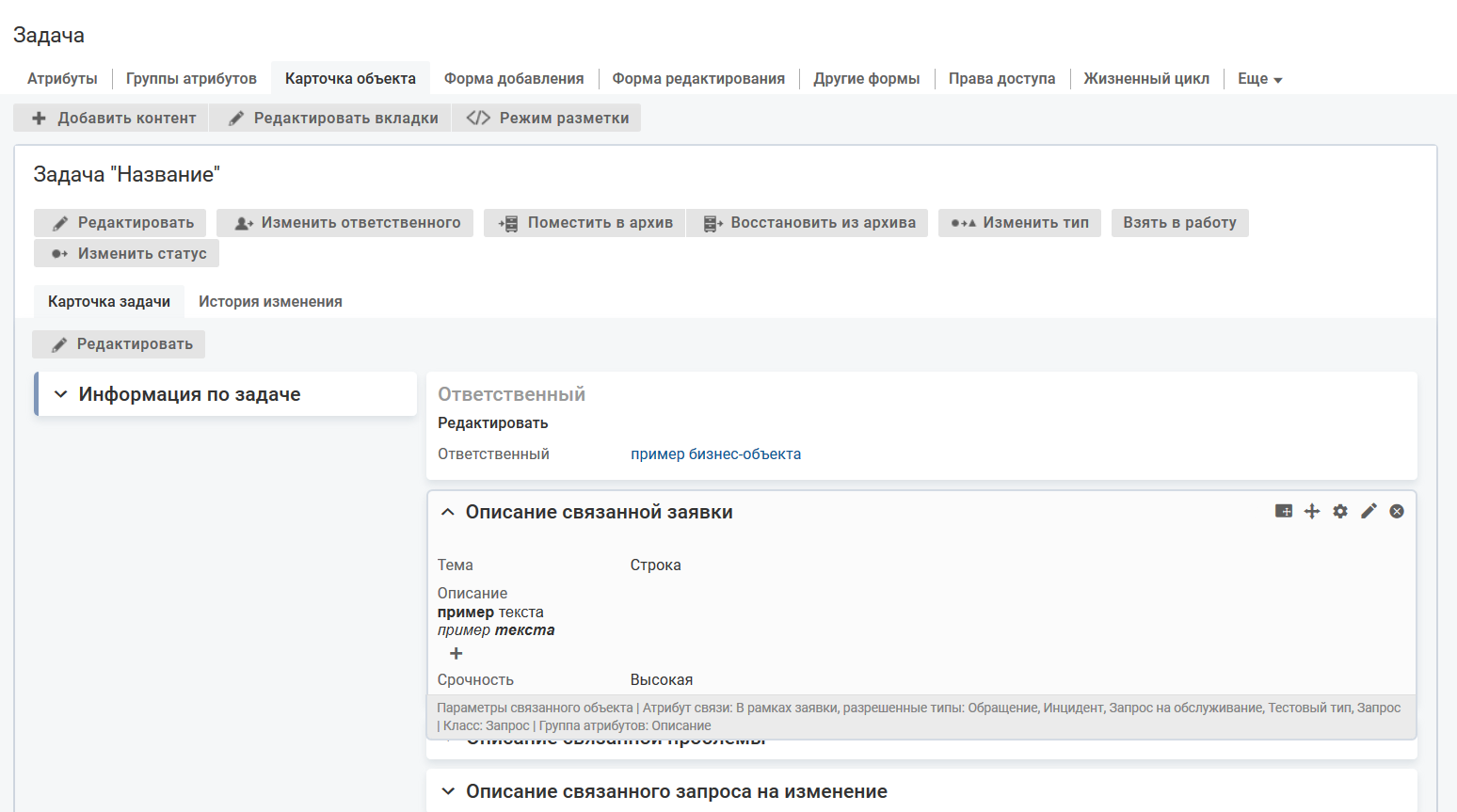
Task: Click the Изменить ответственного button
Action: tap(345, 223)
